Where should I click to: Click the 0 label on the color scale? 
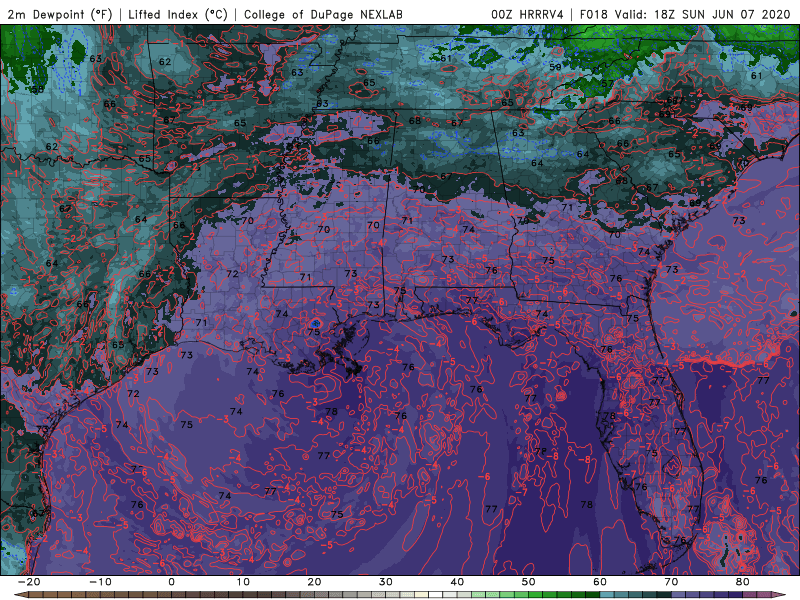tap(171, 582)
